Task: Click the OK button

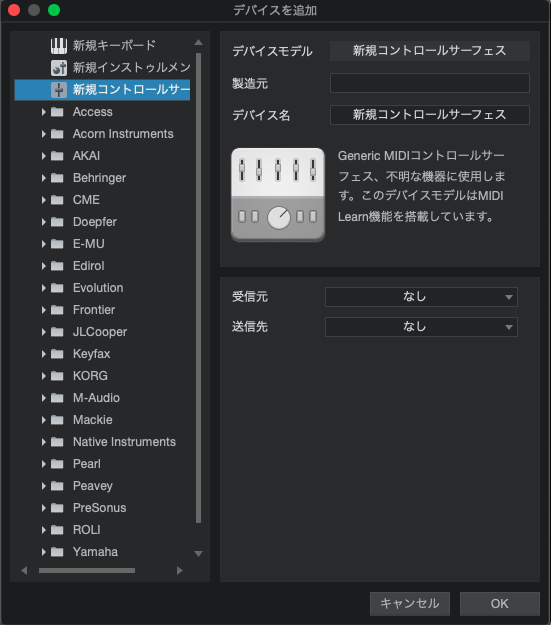Action: (500, 603)
